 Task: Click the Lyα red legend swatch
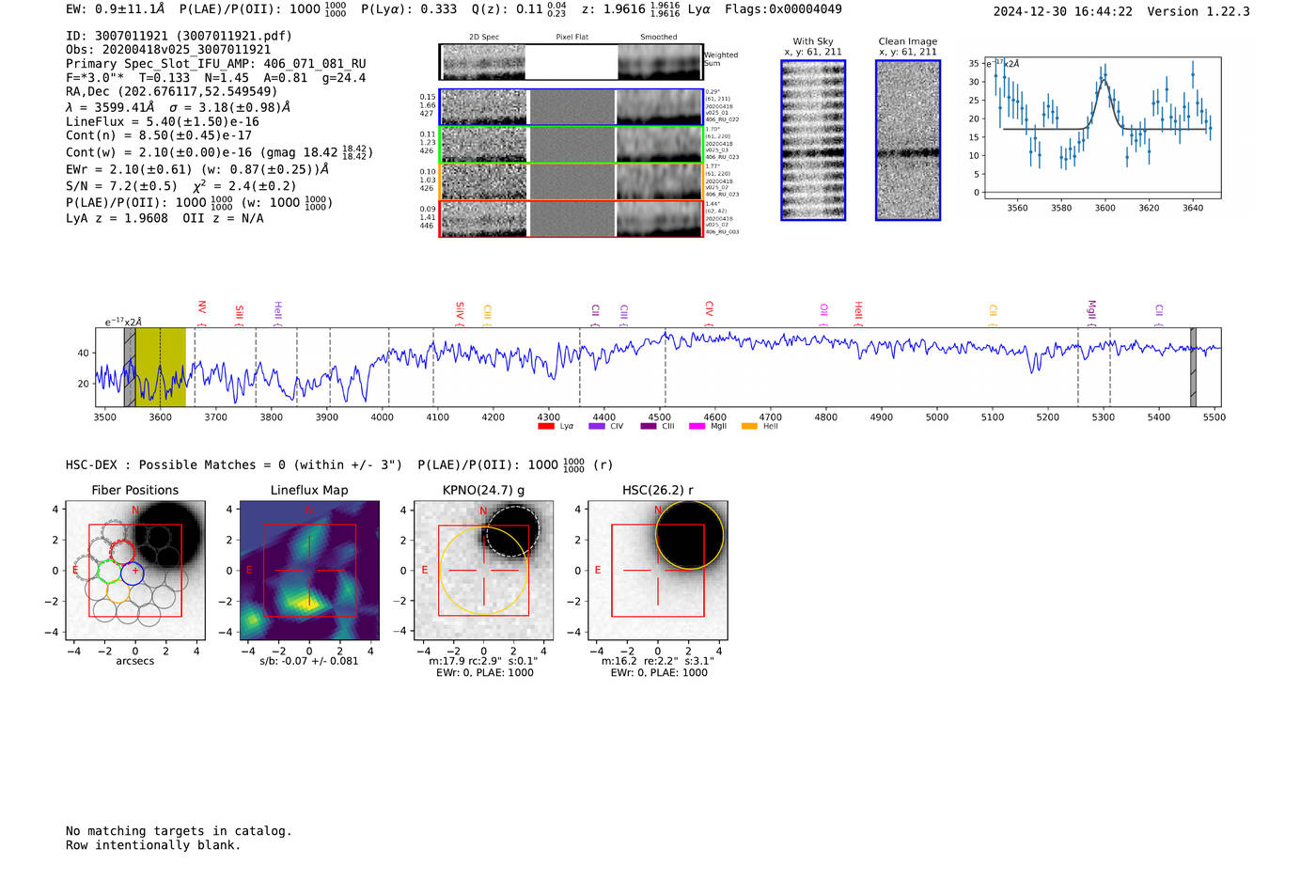545,426
